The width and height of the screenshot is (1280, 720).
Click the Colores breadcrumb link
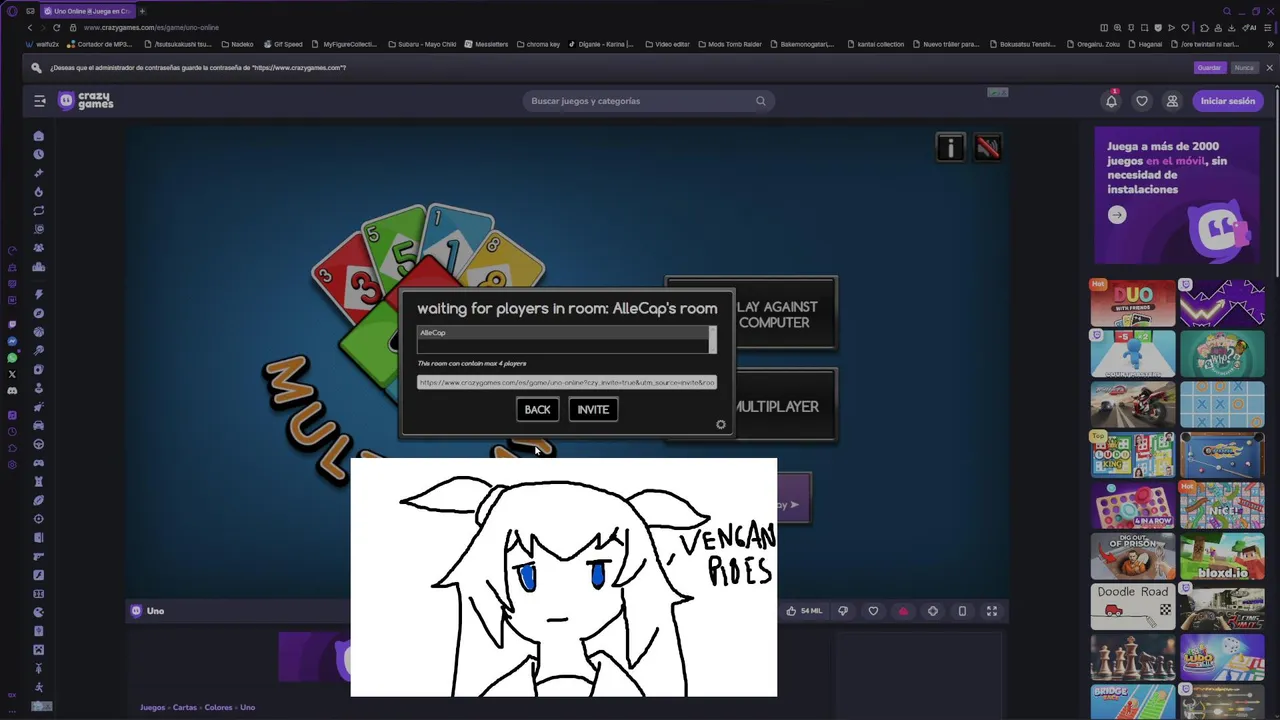pyautogui.click(x=218, y=707)
